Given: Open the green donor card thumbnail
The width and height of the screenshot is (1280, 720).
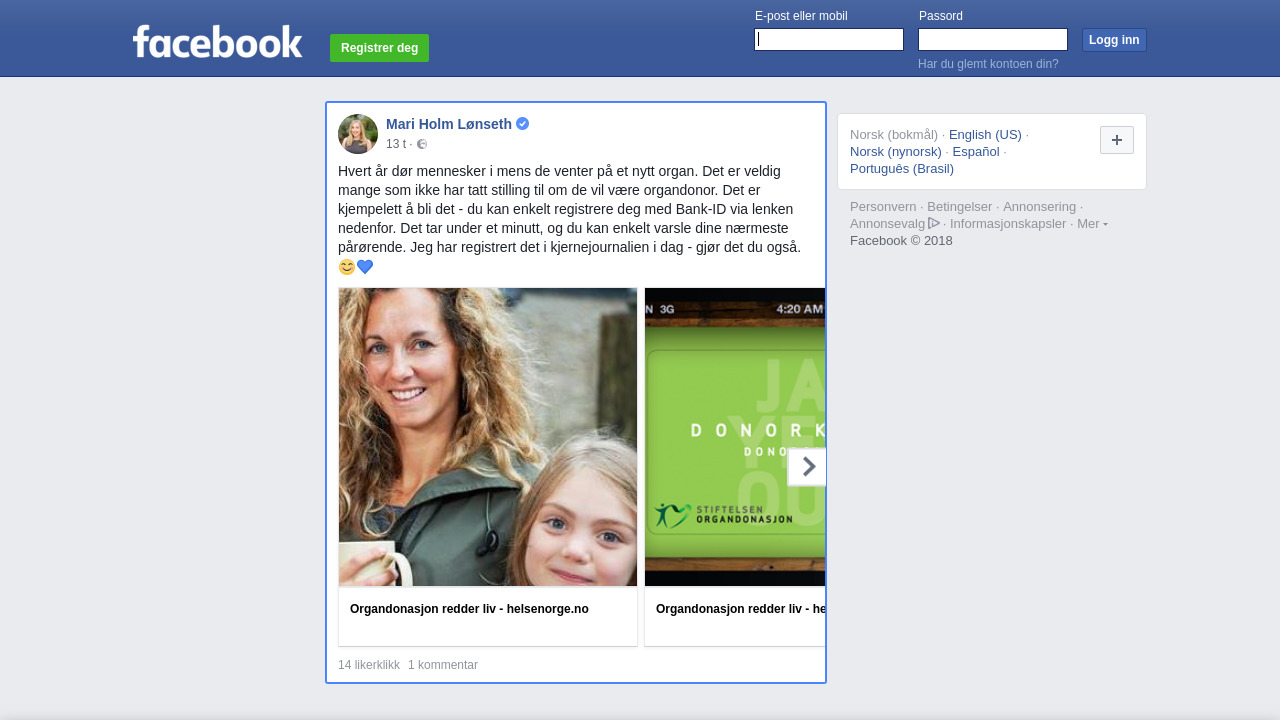Looking at the screenshot, I should (735, 437).
